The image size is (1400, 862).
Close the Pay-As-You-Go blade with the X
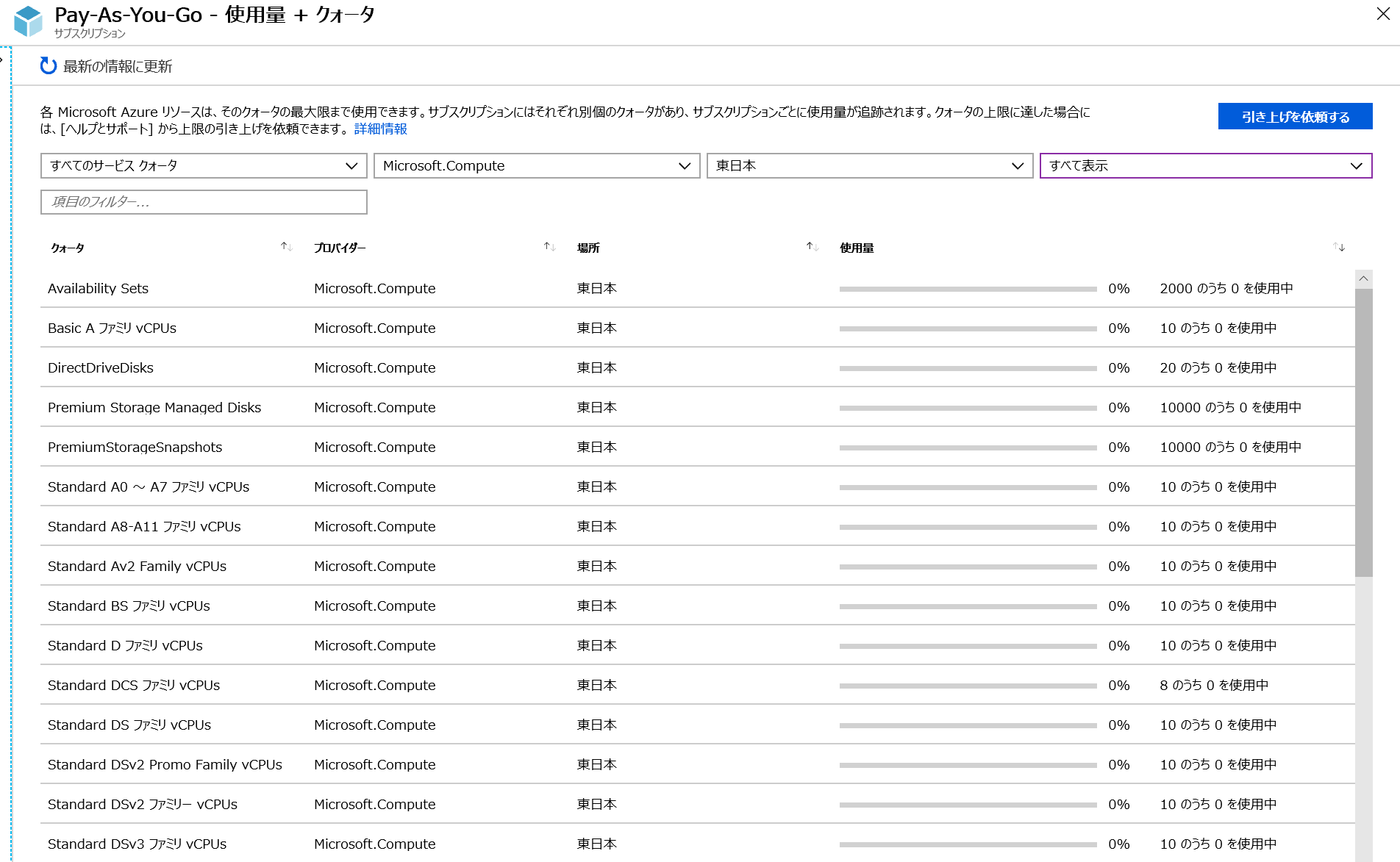point(1385,14)
